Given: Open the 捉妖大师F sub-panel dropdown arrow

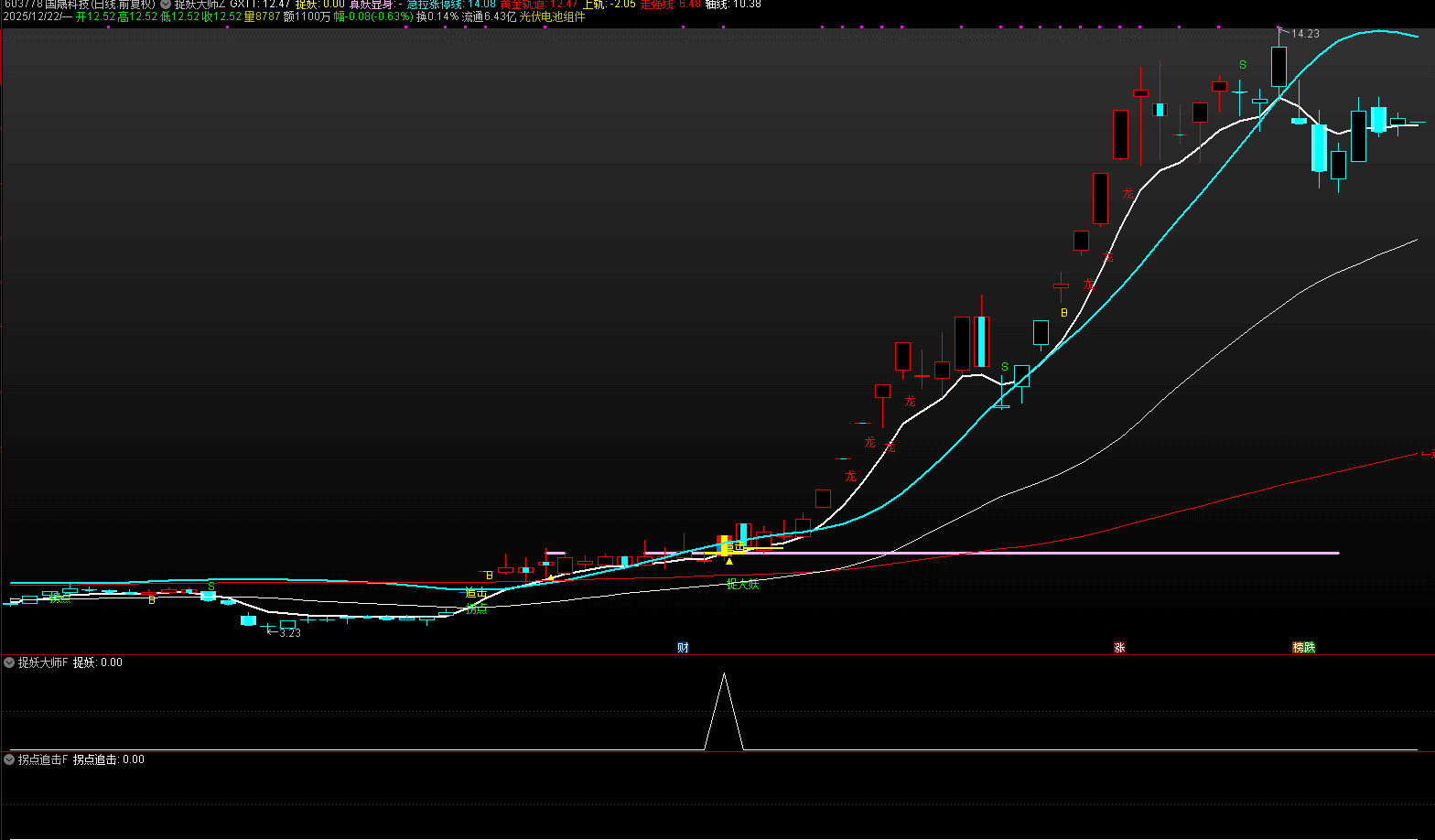Looking at the screenshot, I should click(x=9, y=662).
